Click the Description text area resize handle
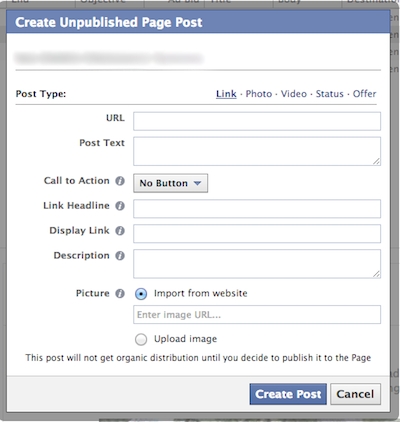The width and height of the screenshot is (400, 422). pos(376,274)
